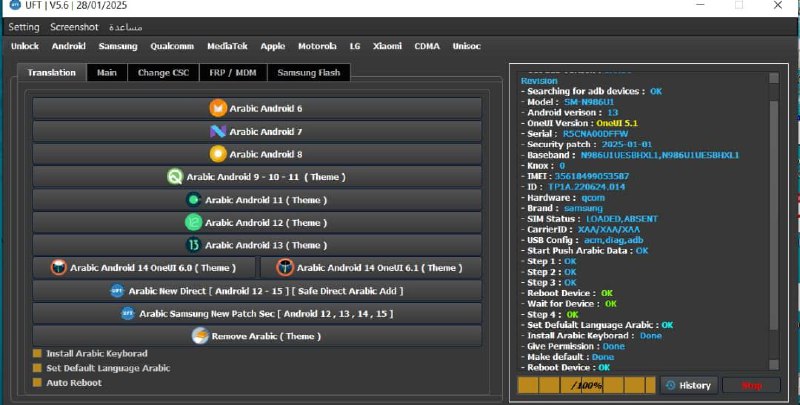800x405 pixels.
Task: Switch to the Android section
Action: pos(68,46)
